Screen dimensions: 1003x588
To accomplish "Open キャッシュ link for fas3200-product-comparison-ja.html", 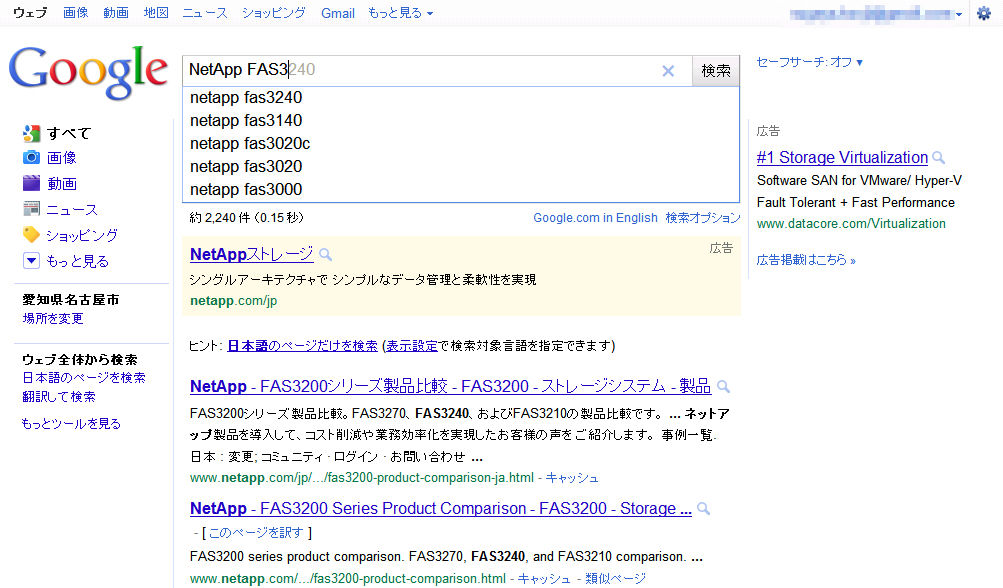I will 572,478.
